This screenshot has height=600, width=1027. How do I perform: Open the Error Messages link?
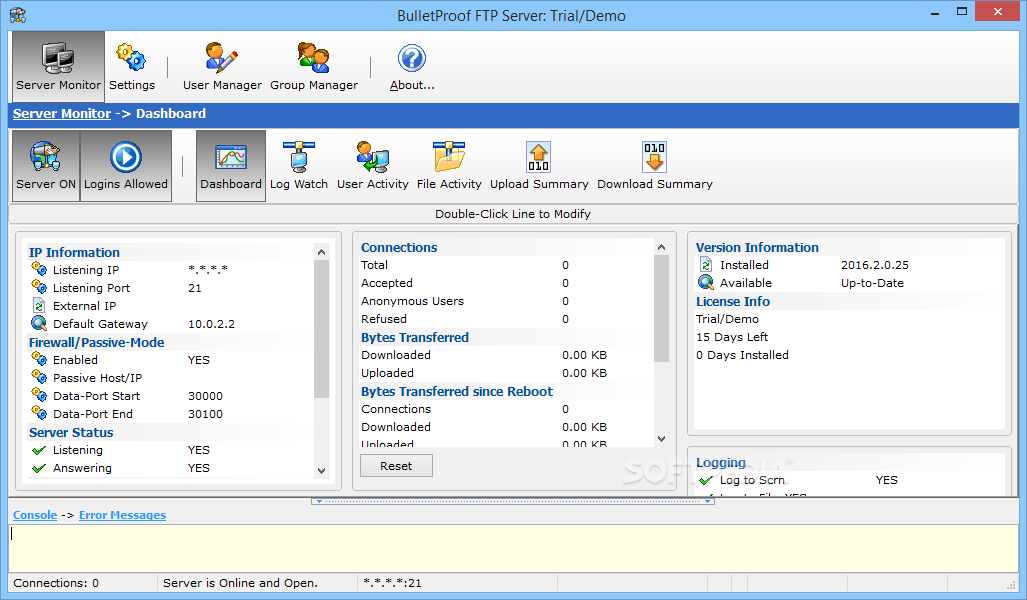point(122,515)
